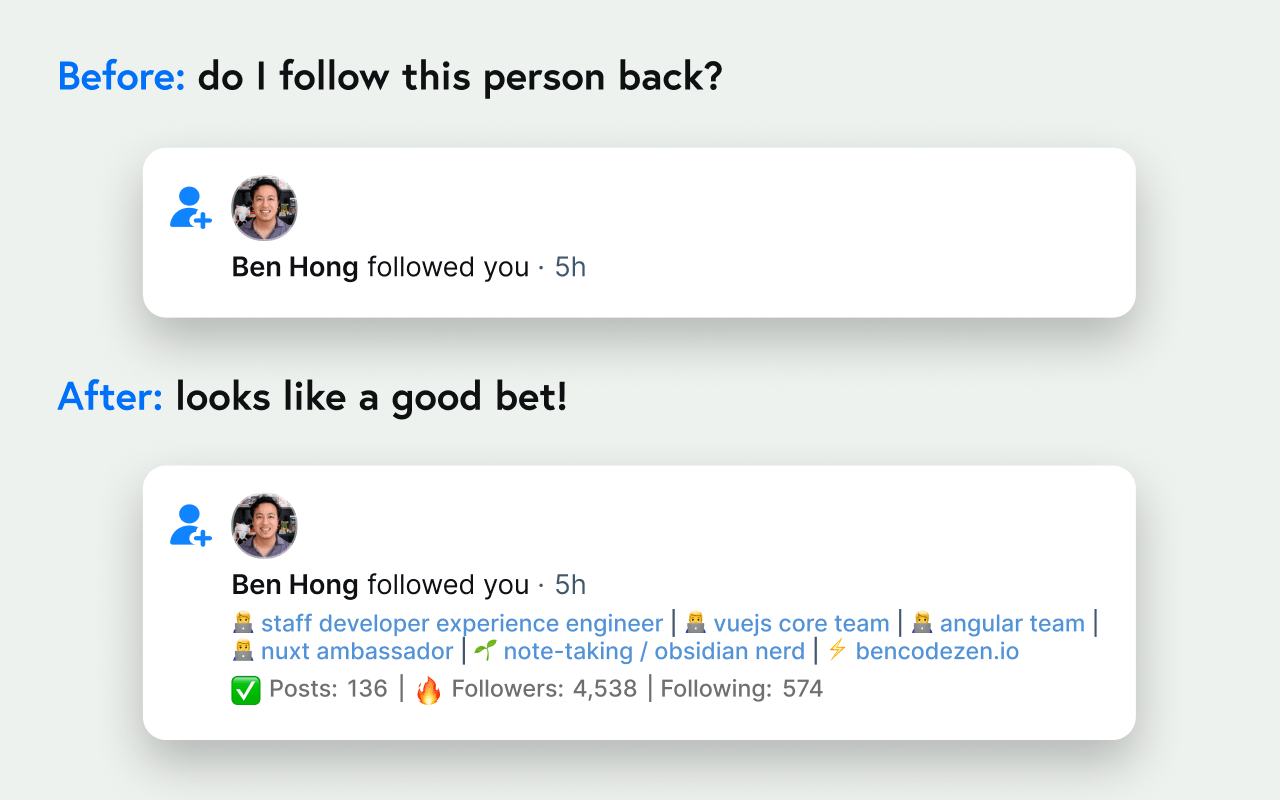
Task: Open the nuxt ambassador link
Action: click(x=357, y=652)
